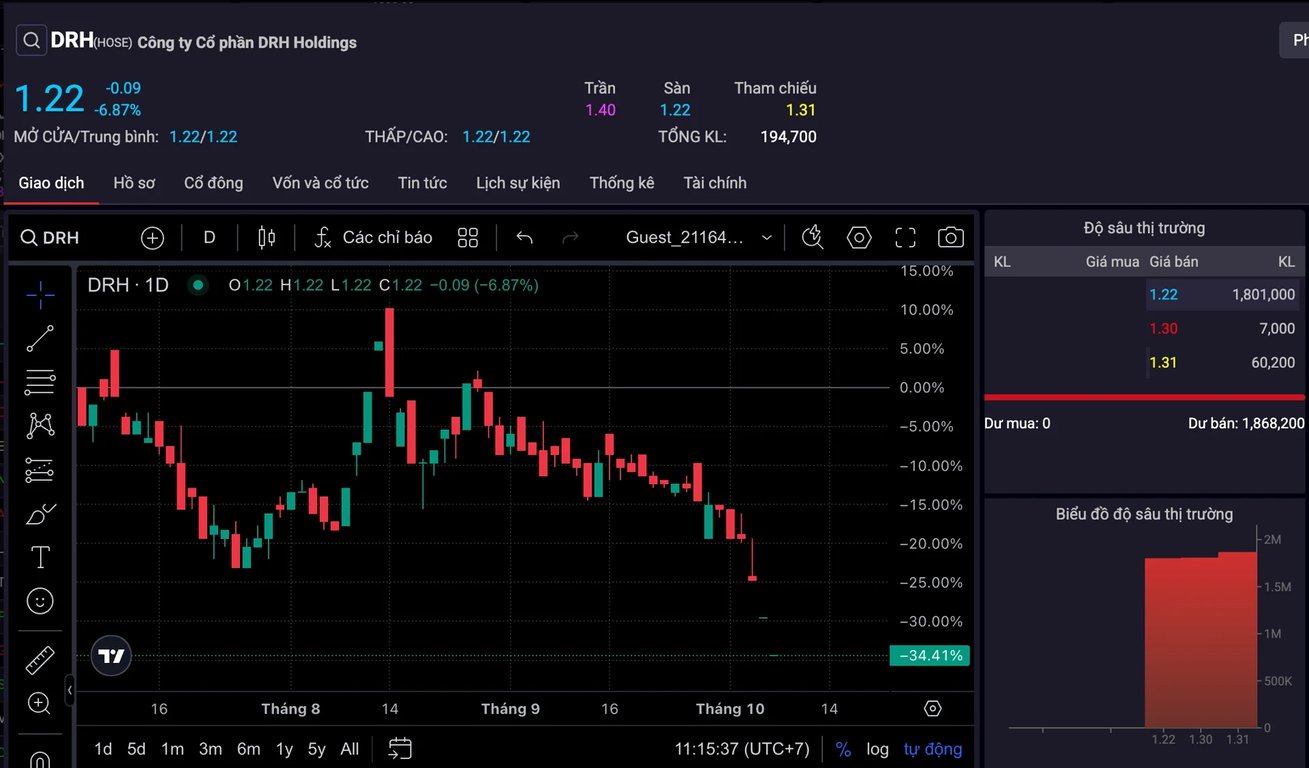Open candlestick chart type selector
This screenshot has width=1309, height=768.
coord(266,238)
